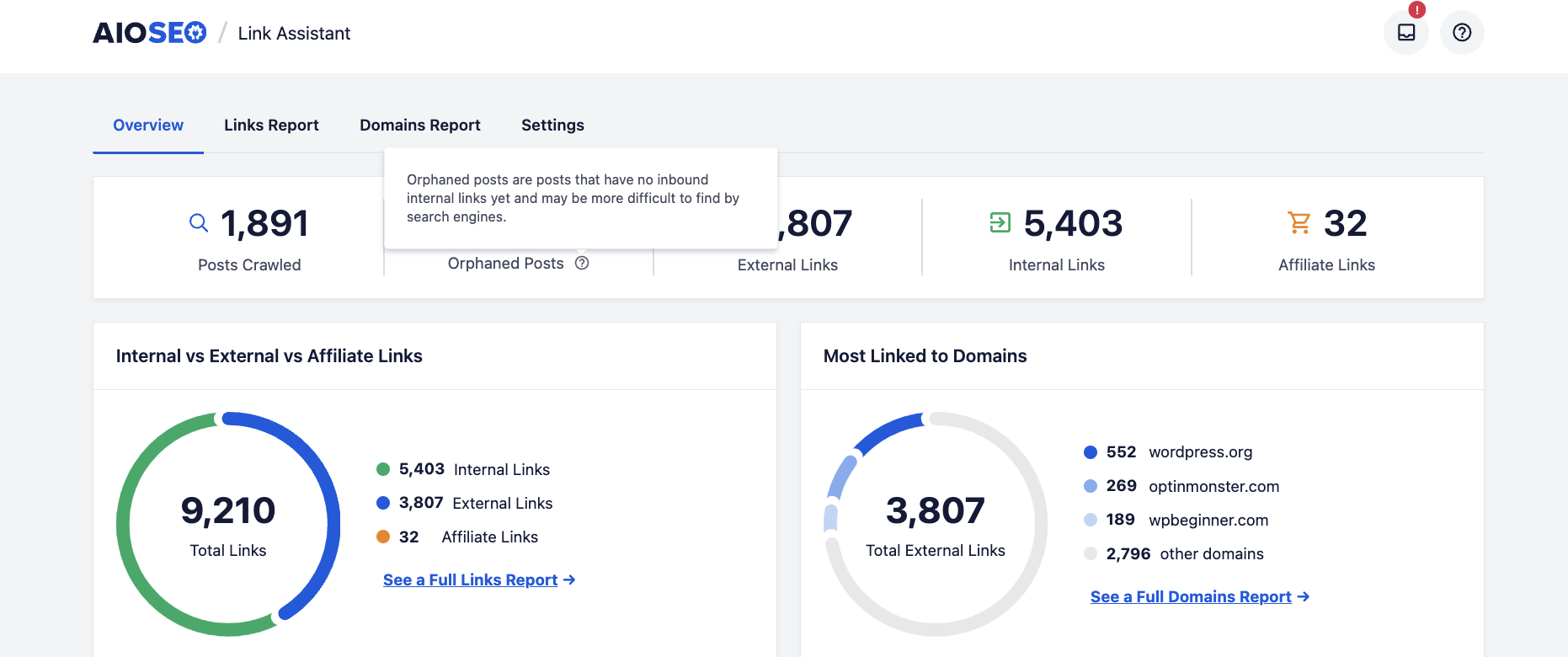Open the notifications inbox icon

(1405, 33)
